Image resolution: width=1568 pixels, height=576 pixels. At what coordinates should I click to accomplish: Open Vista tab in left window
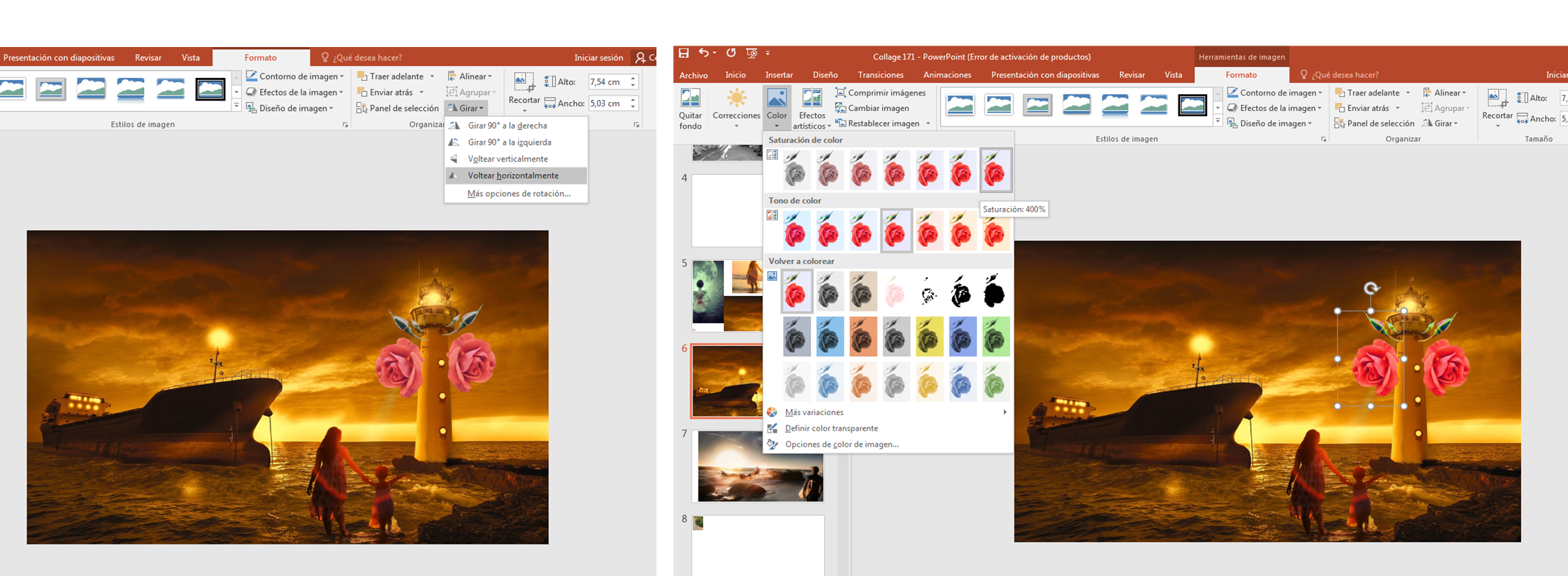[190, 57]
